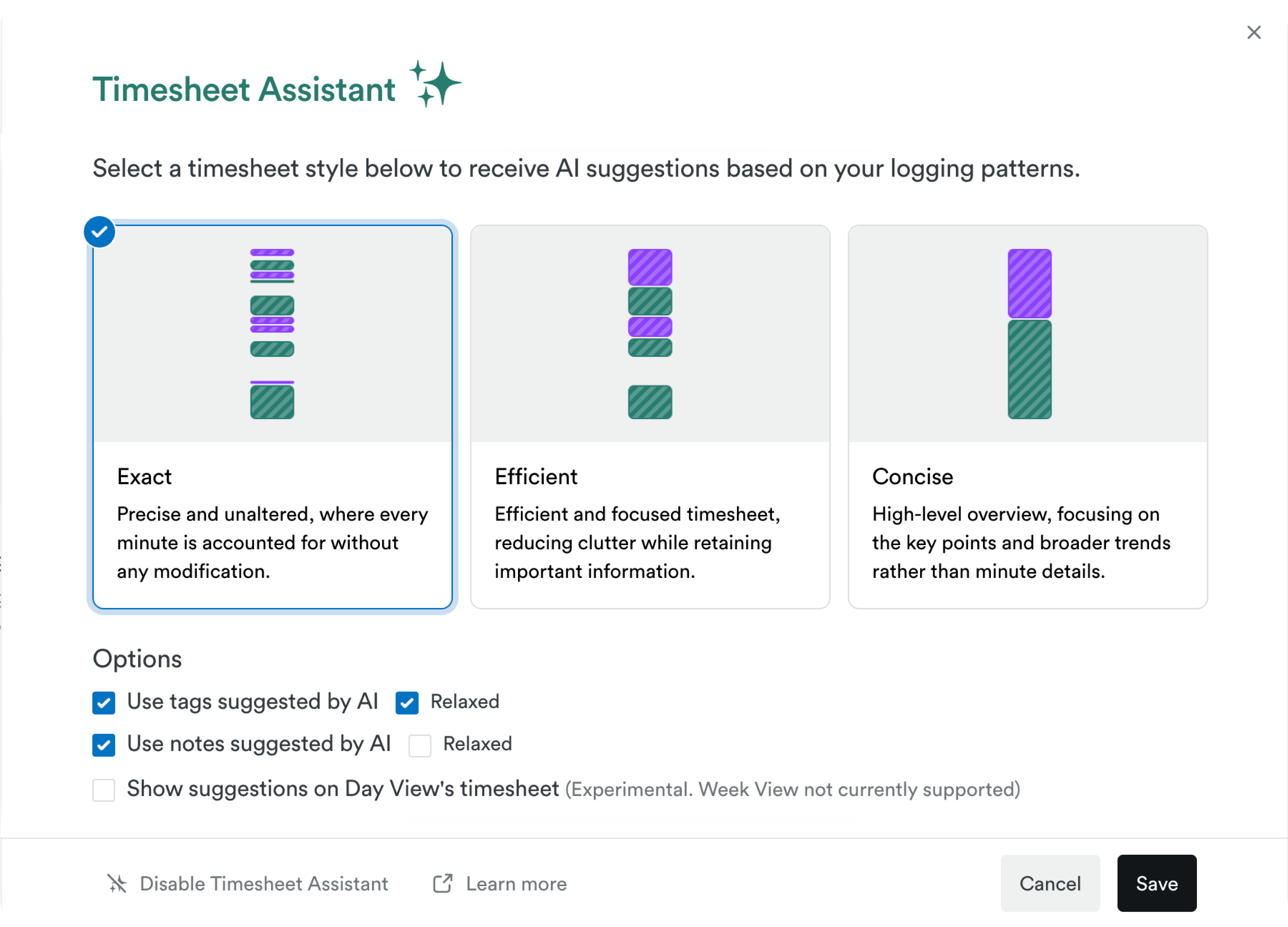The height and width of the screenshot is (927, 1288).
Task: Choose the Concise timesheet style title
Action: [912, 477]
